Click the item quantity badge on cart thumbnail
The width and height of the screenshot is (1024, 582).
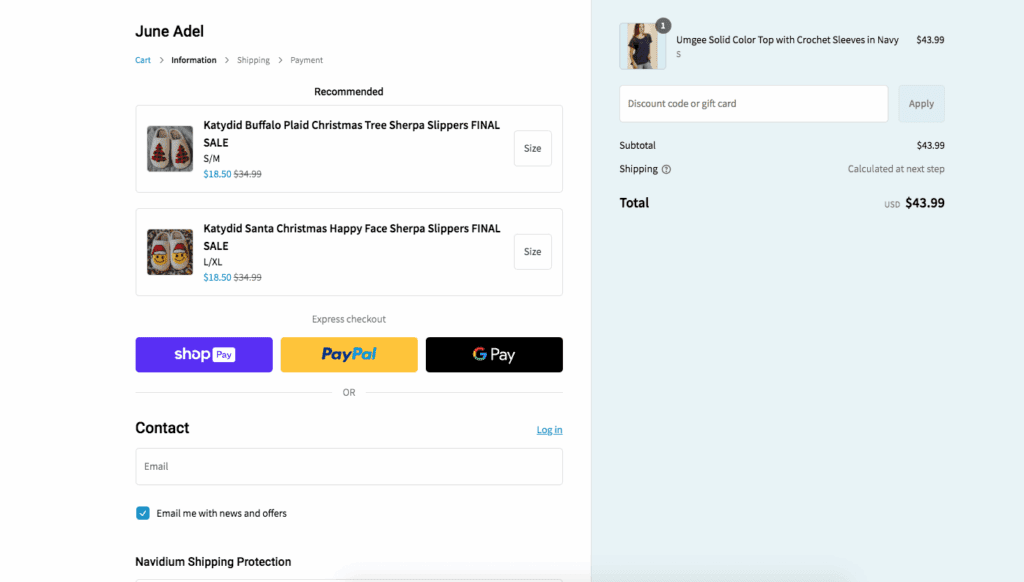(663, 25)
